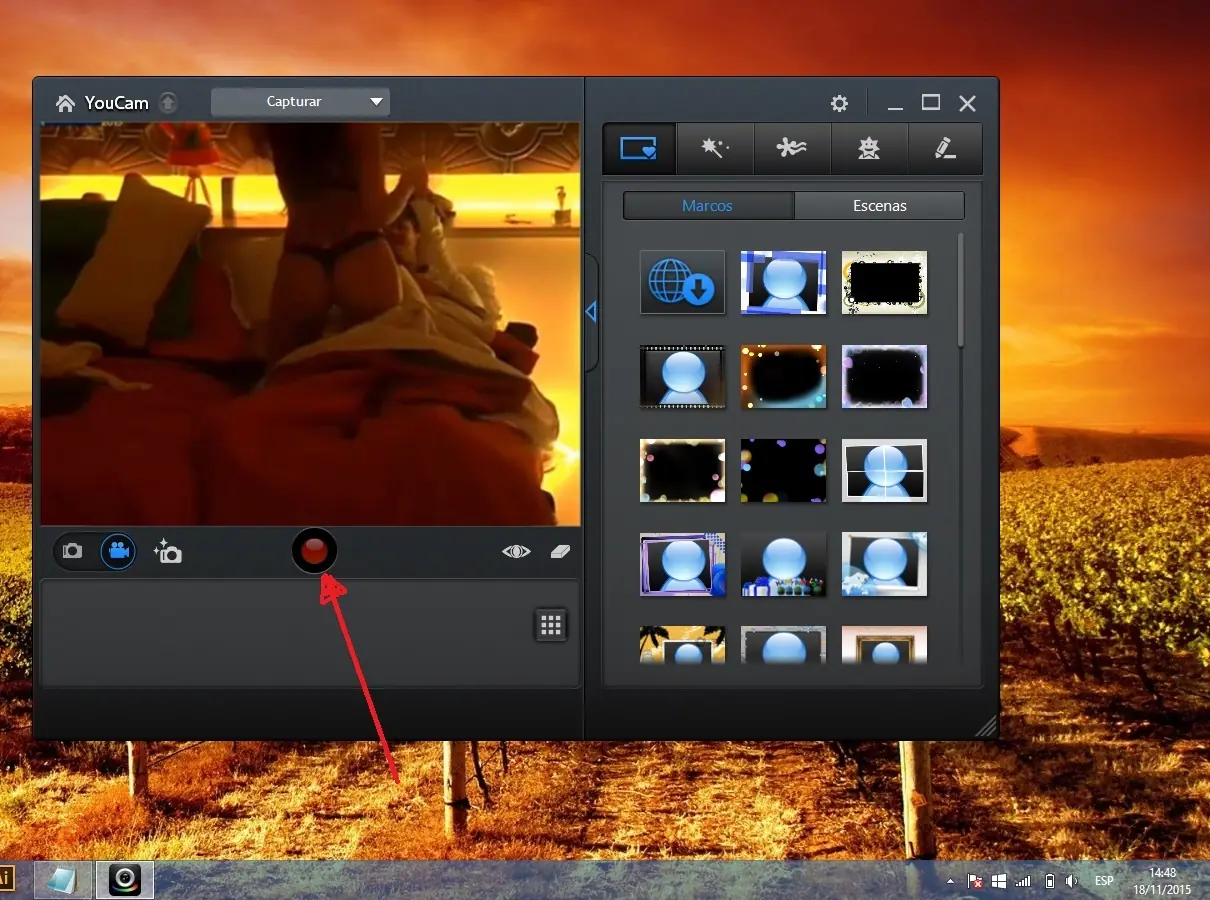Apply the gift boxes frame
This screenshot has width=1210, height=900.
pyautogui.click(x=783, y=564)
